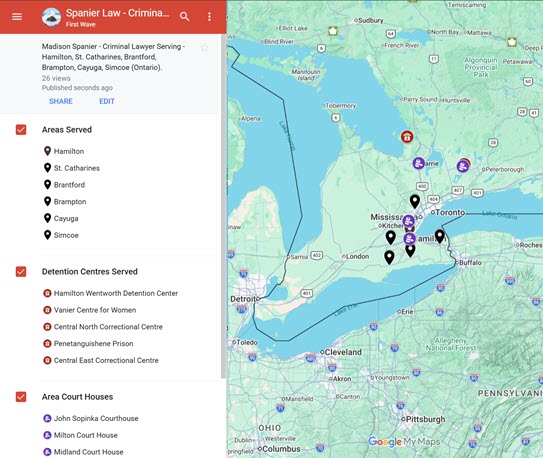Select St. Catharines in the list

tap(72, 168)
